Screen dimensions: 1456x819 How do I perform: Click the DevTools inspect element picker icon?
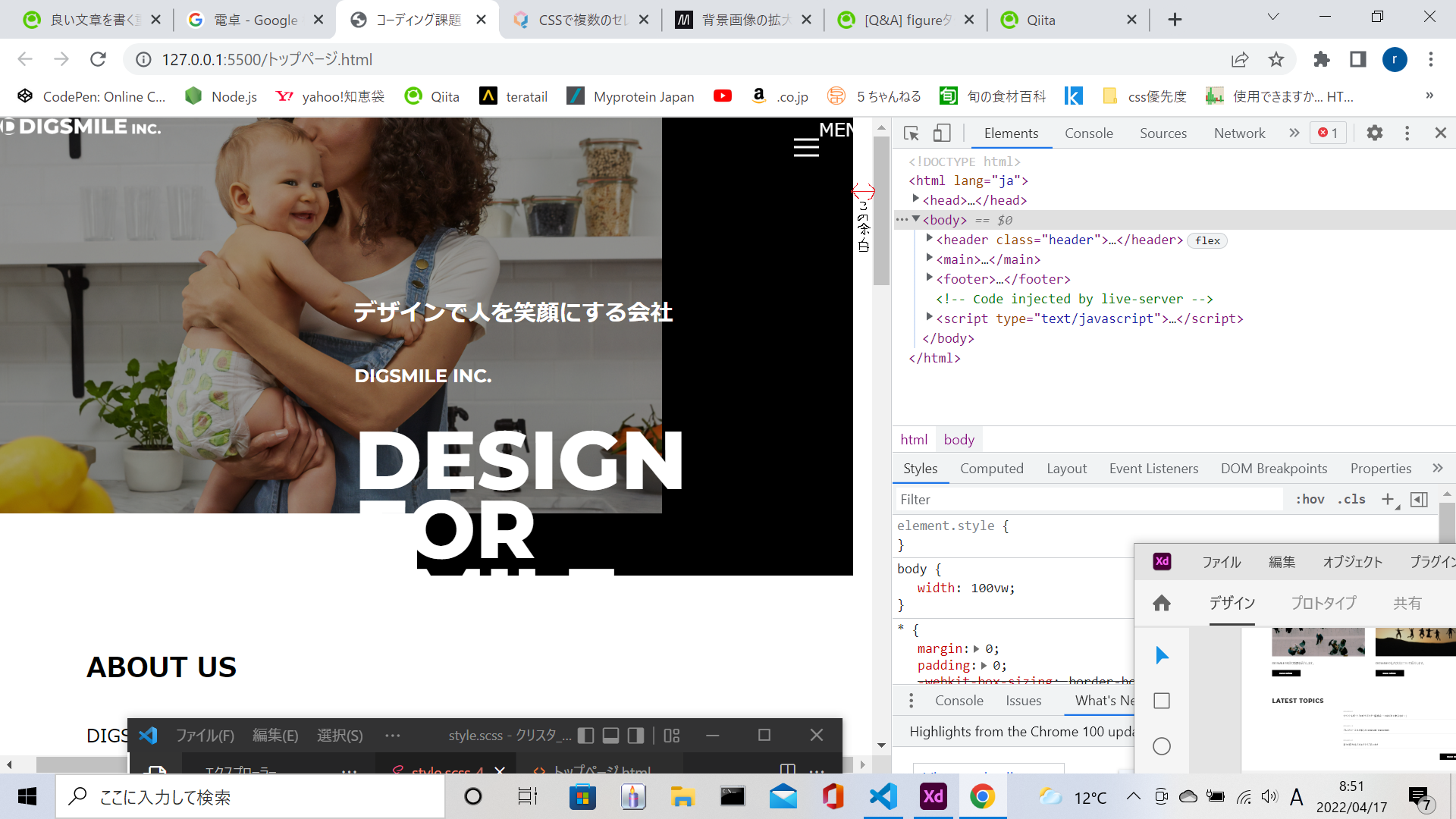click(x=912, y=133)
